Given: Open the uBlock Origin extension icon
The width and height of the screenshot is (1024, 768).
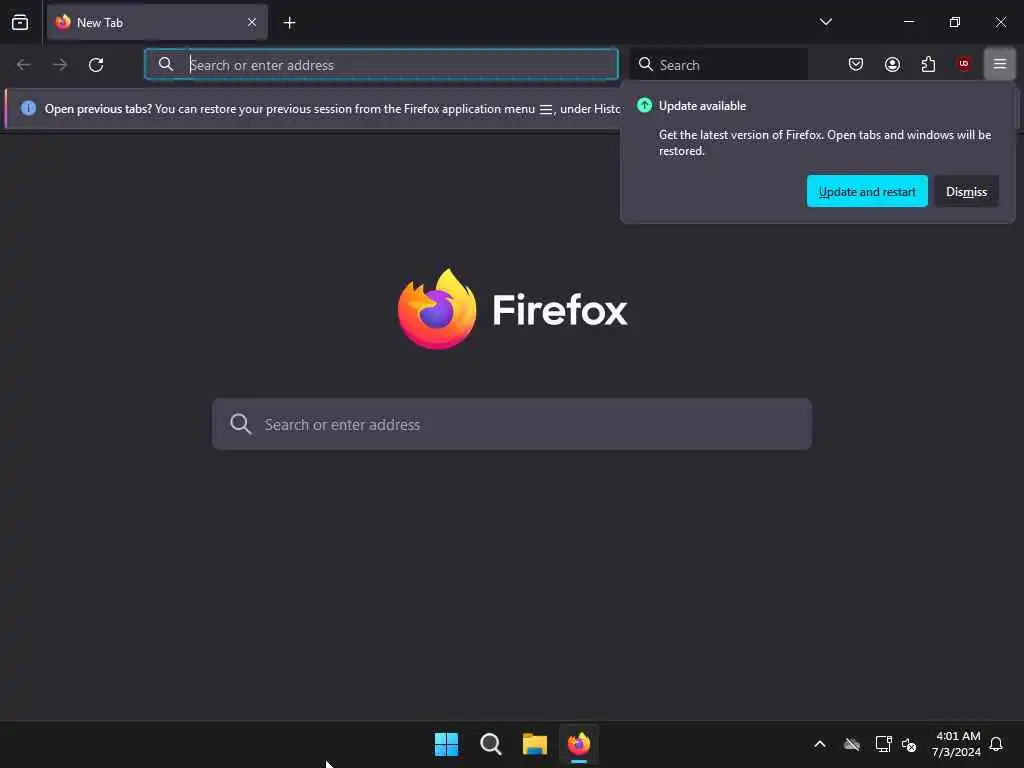Looking at the screenshot, I should tap(964, 63).
